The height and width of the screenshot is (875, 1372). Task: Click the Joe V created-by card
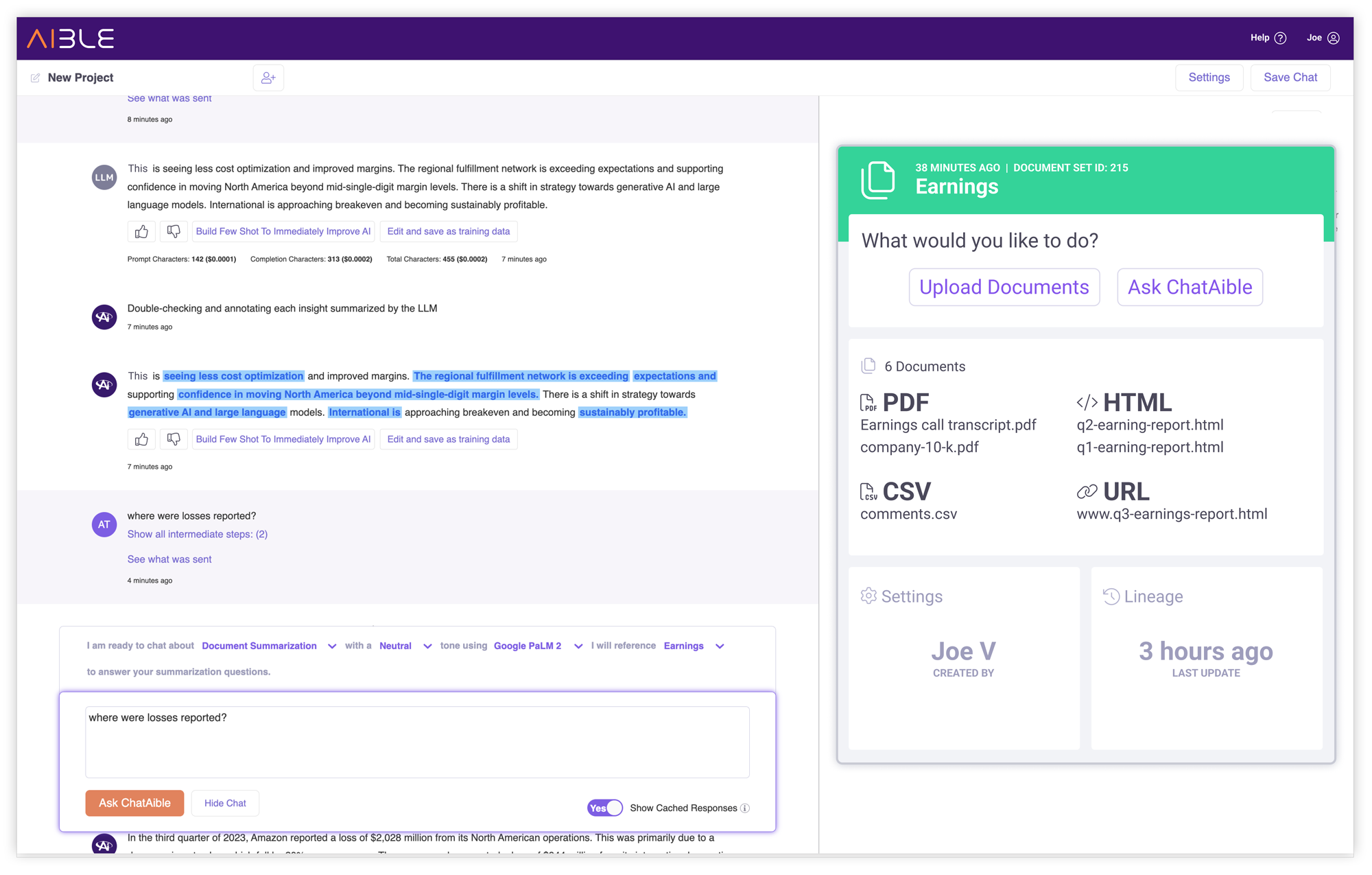[x=963, y=658]
